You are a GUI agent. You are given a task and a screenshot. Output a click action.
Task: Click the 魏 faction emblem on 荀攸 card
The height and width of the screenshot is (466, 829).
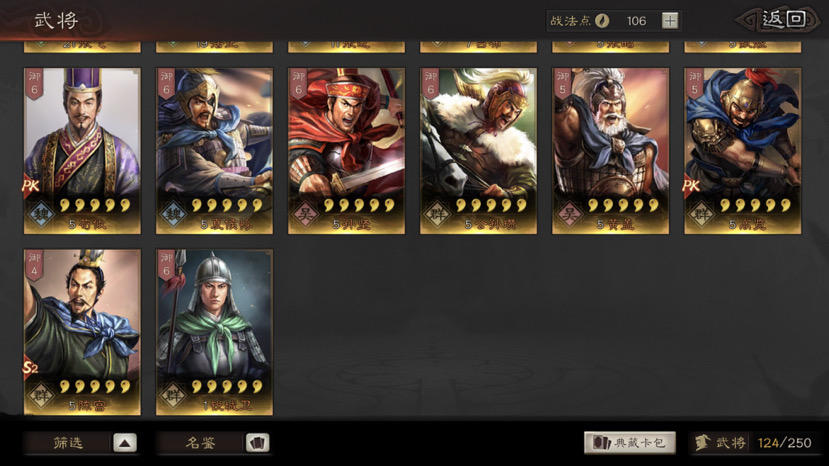pyautogui.click(x=41, y=215)
